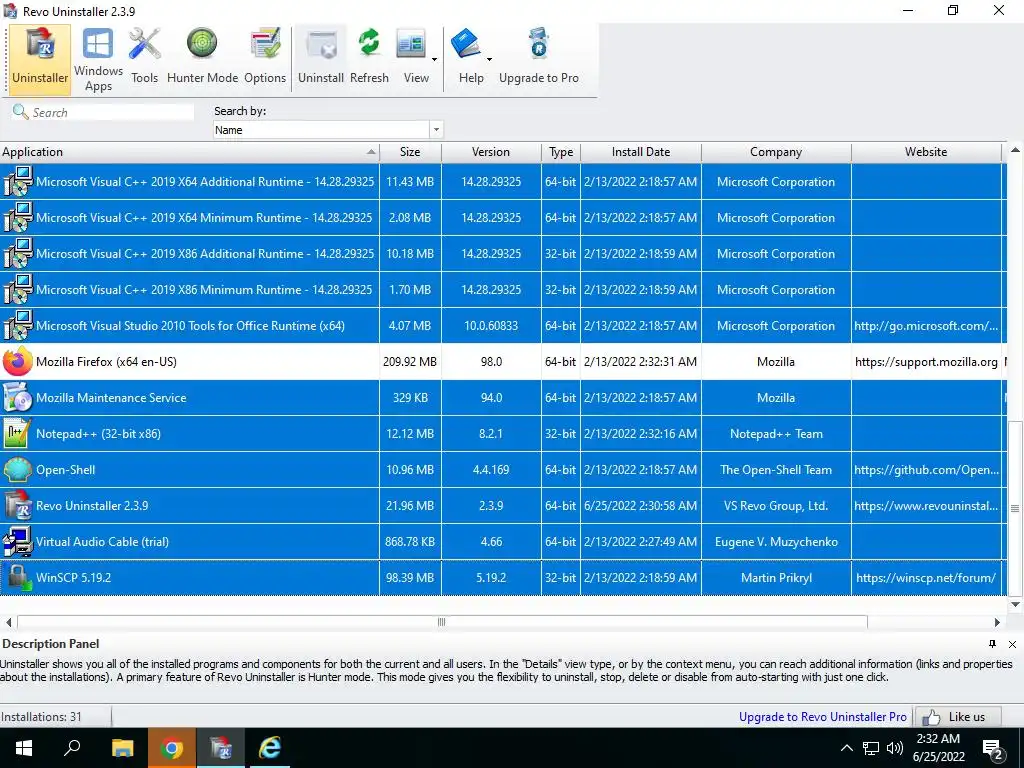Sort by Install Date column header
The height and width of the screenshot is (768, 1024).
coord(641,152)
